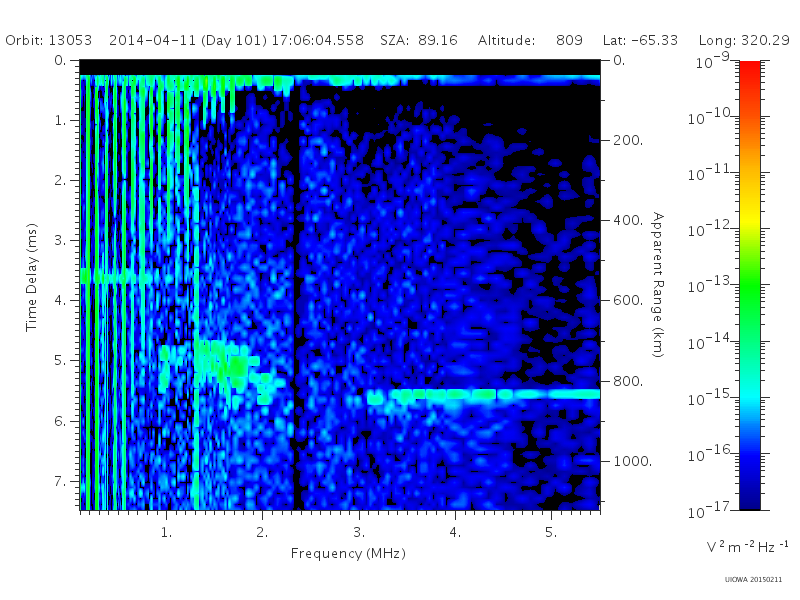Click the '4.' tick label on frequency axis
Image resolution: width=800 pixels, height=600 pixels.
[x=455, y=532]
